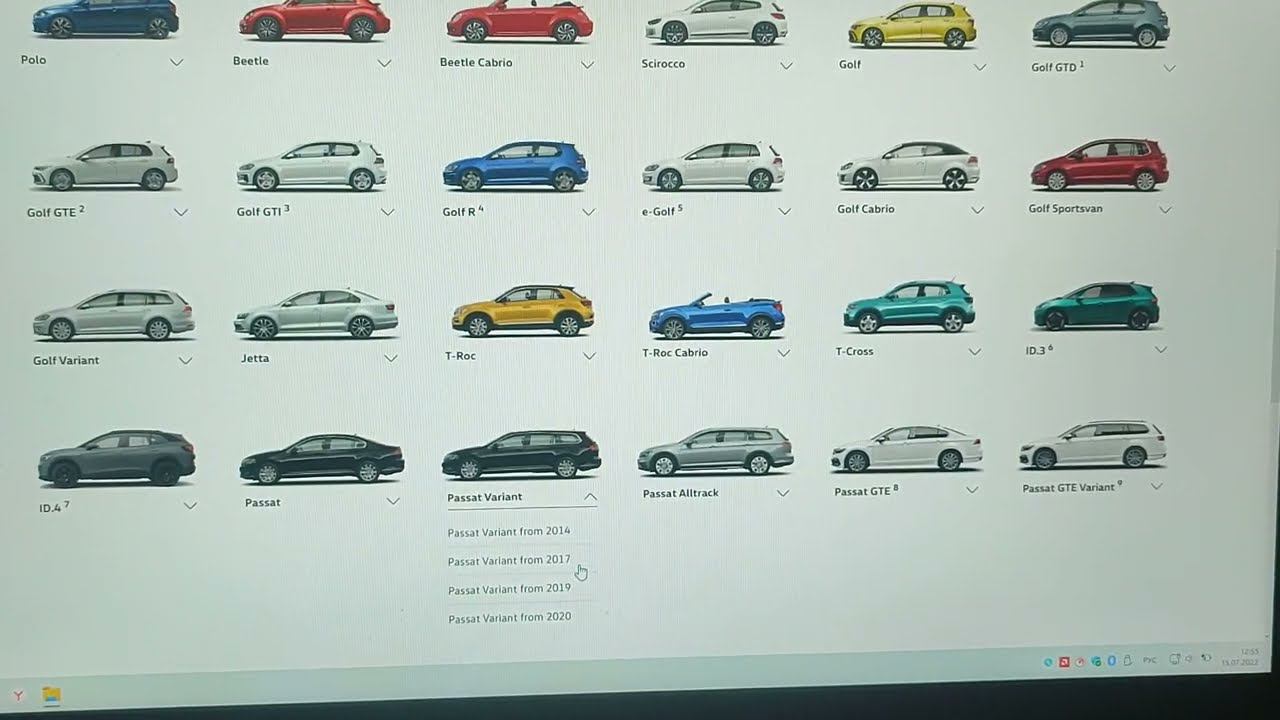Click the Golf GTE label
Image resolution: width=1280 pixels, height=720 pixels.
pos(56,212)
